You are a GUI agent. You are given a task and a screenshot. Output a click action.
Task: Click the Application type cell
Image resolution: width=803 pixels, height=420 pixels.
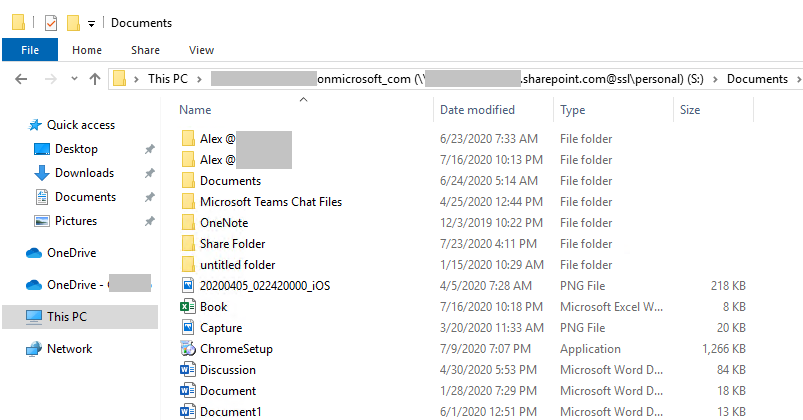tap(590, 349)
